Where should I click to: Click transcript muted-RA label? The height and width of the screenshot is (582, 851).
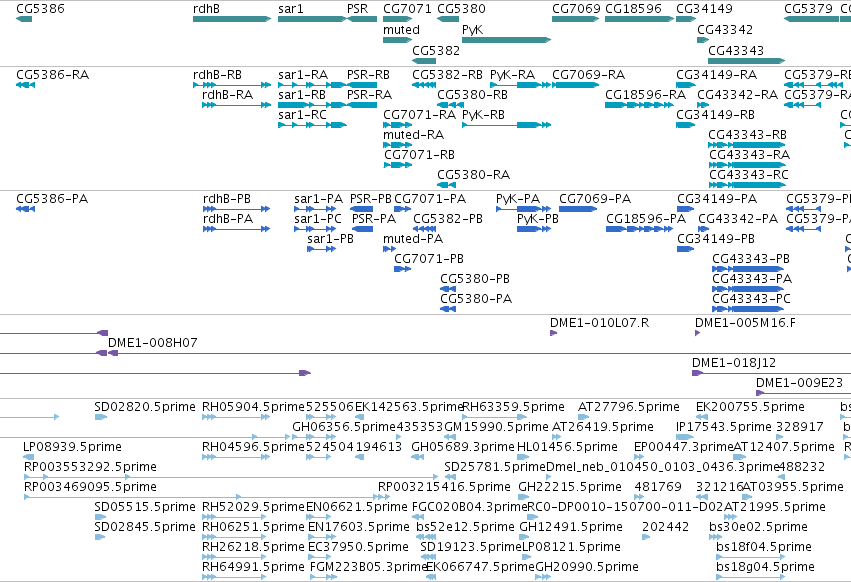413,135
